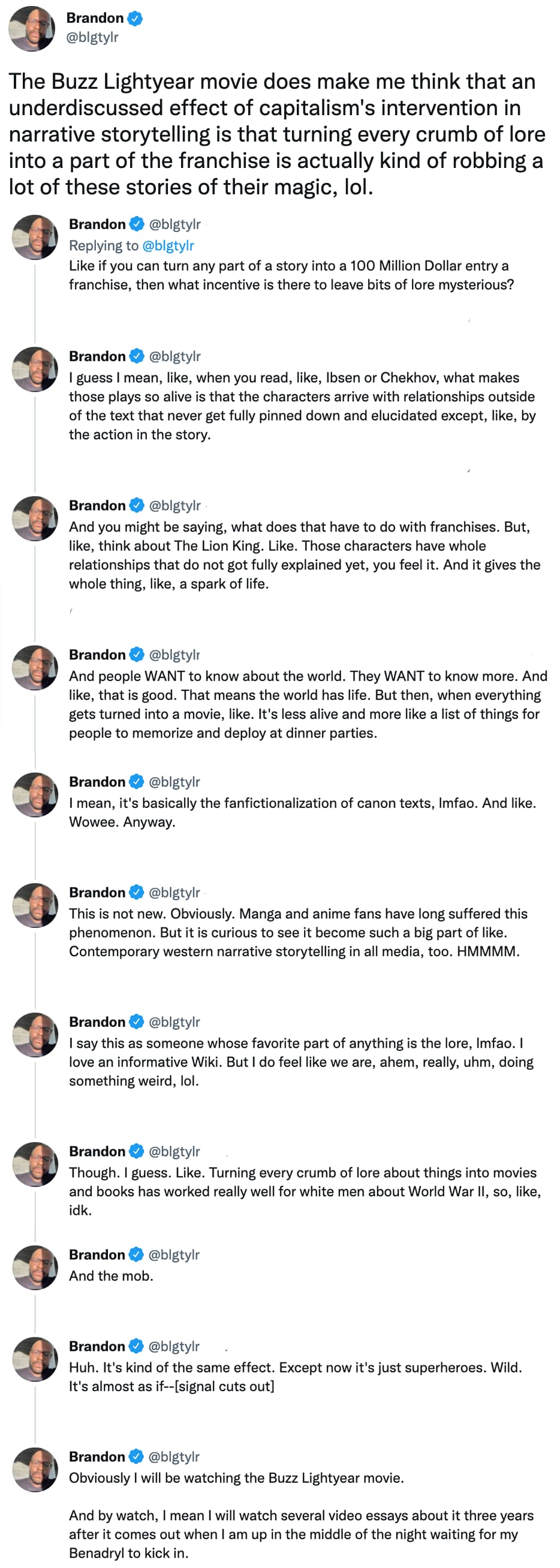Image resolution: width=560 pixels, height=1568 pixels.
Task: Click the Brandon name on the superheroes tweet
Action: click(x=97, y=1347)
